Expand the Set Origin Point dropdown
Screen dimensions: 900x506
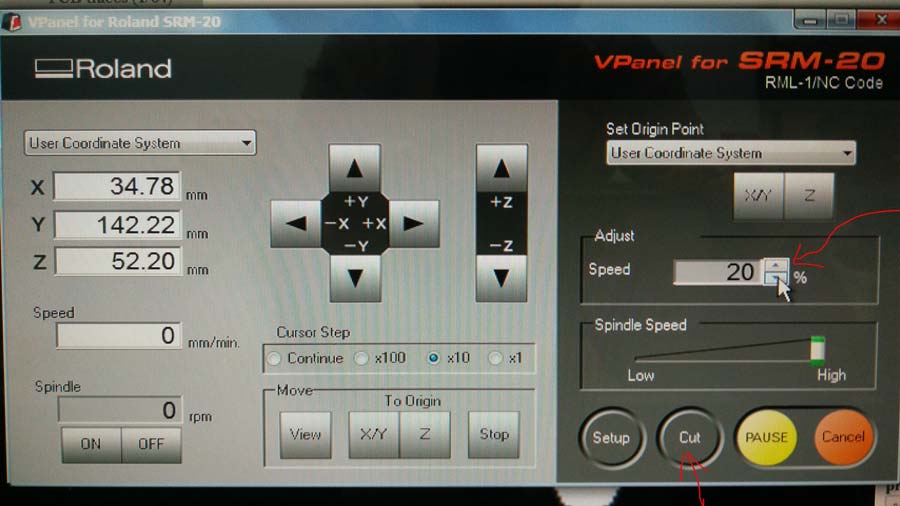731,153
